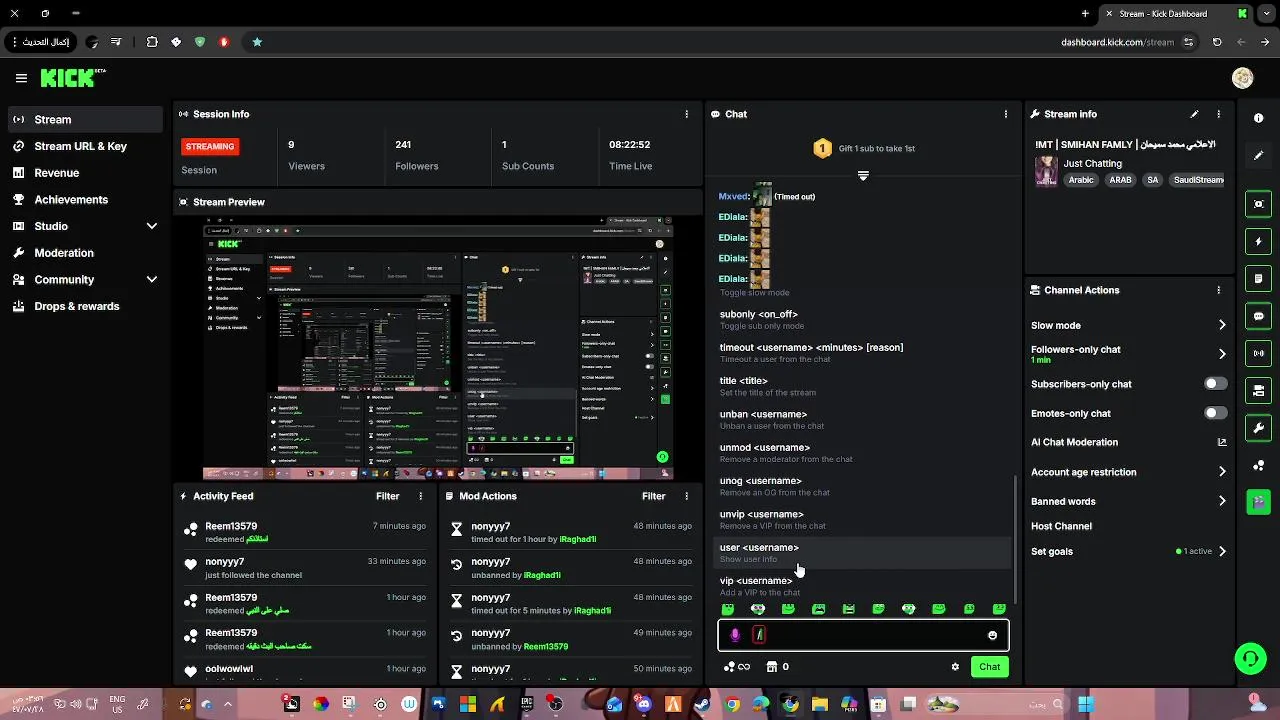Viewport: 1280px width, 720px height.
Task: Open Drops & rewards page
Action: [77, 306]
